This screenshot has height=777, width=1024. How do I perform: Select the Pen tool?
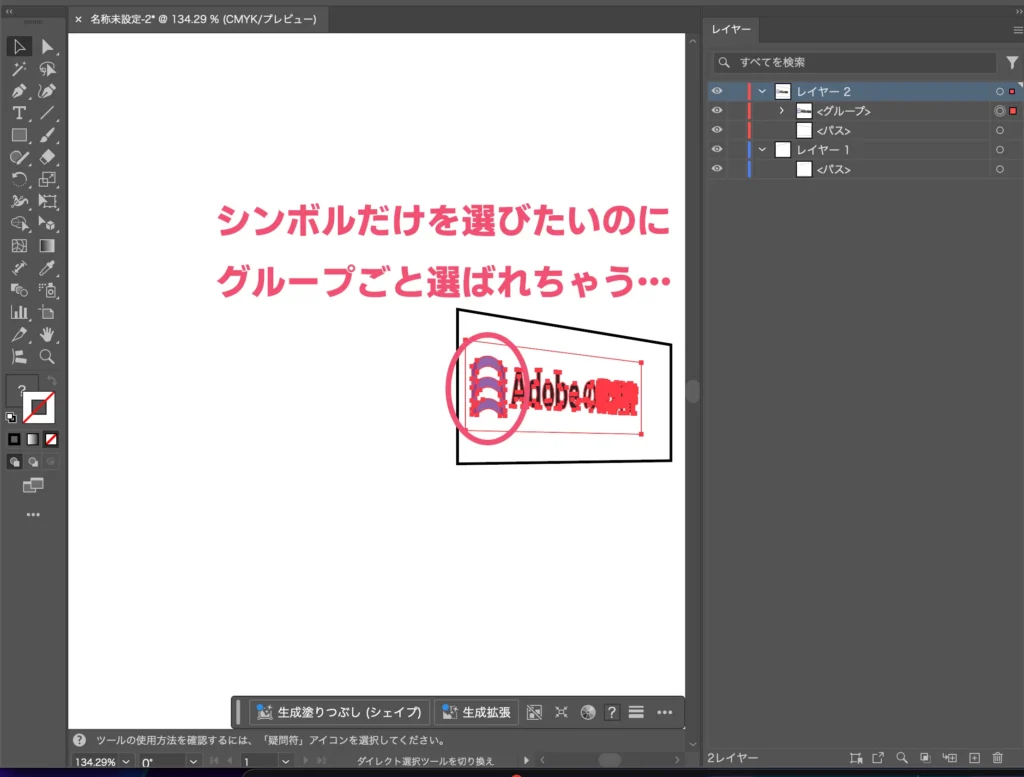point(19,92)
